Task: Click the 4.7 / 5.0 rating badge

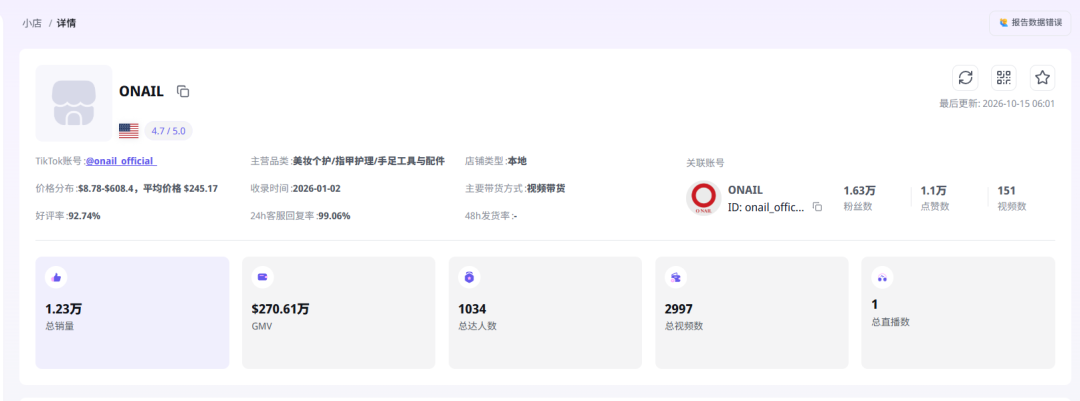Action: [x=168, y=131]
